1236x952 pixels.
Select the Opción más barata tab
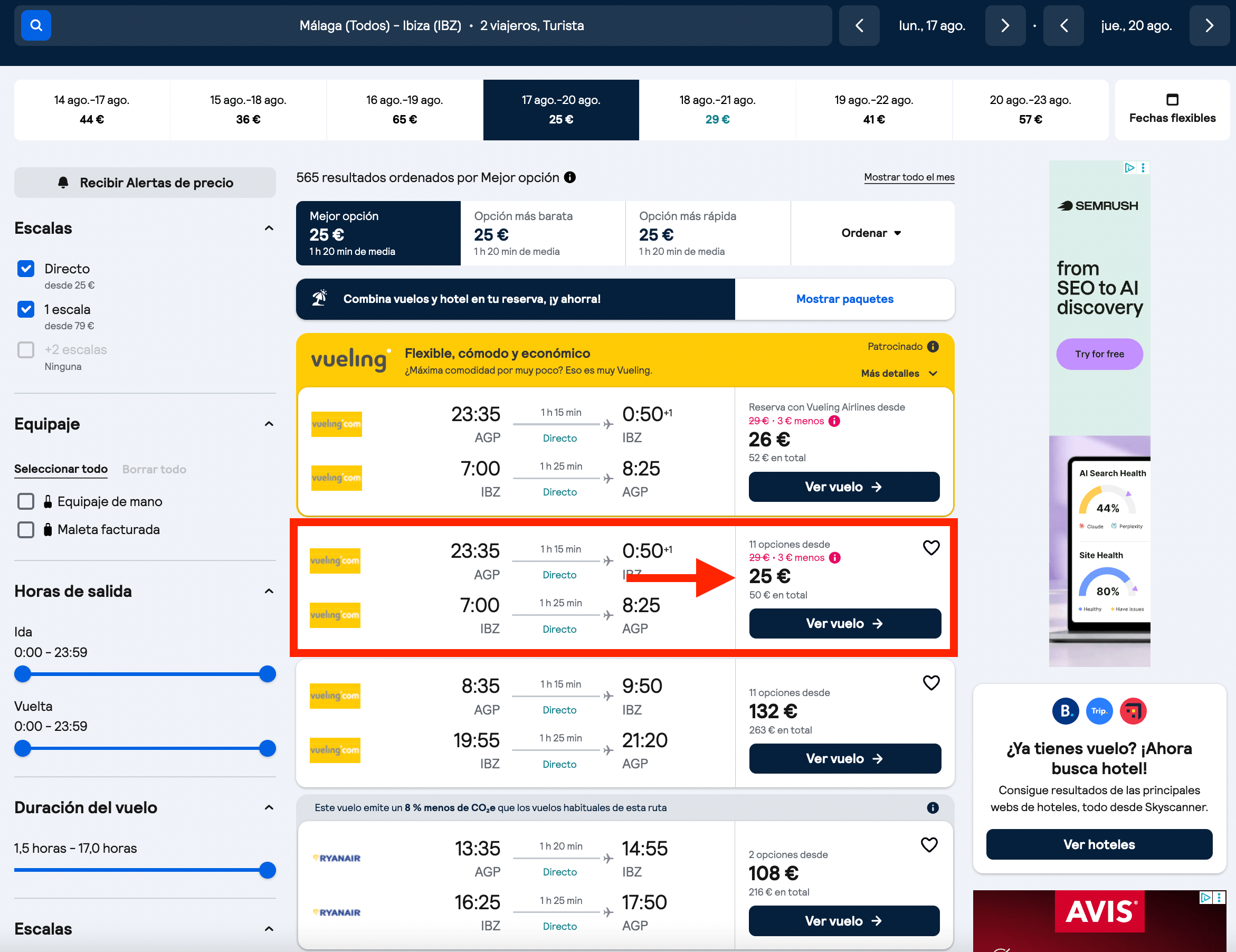pyautogui.click(x=543, y=233)
